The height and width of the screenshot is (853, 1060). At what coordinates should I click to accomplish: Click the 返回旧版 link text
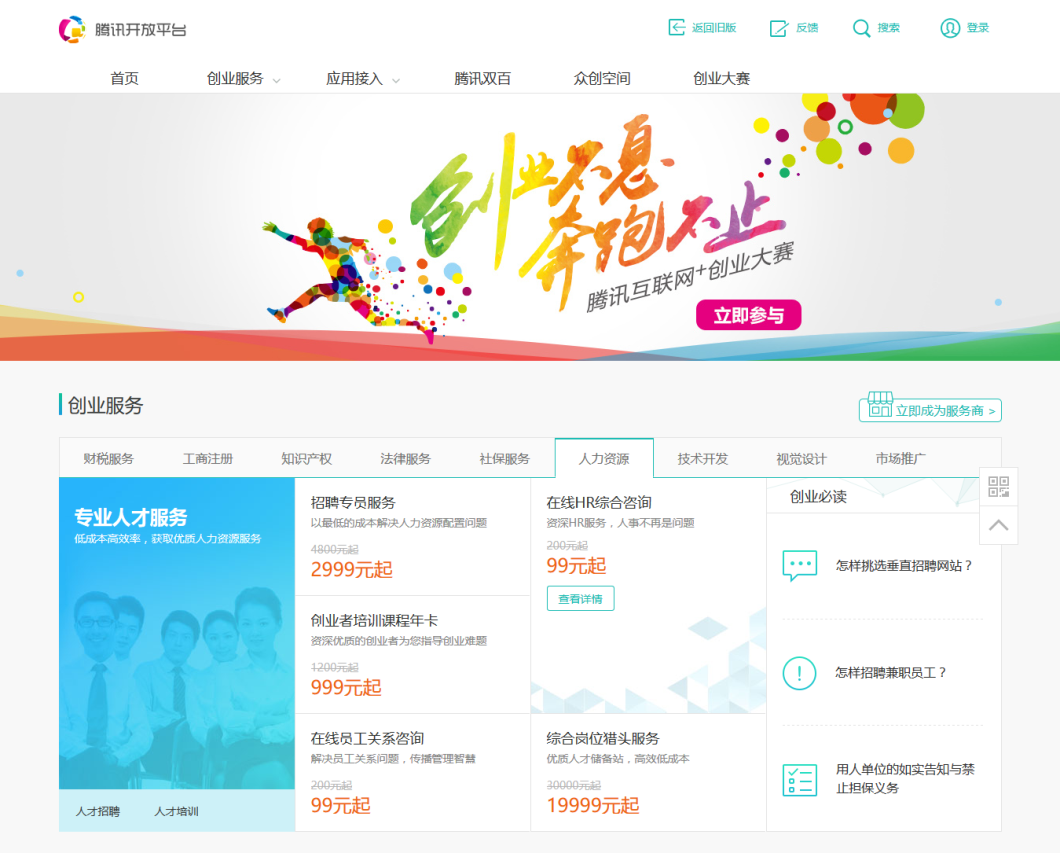click(x=714, y=28)
